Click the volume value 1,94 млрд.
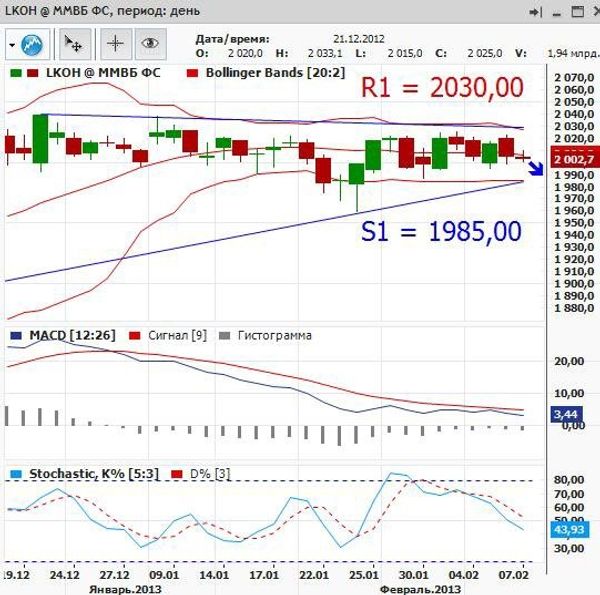 click(x=573, y=54)
